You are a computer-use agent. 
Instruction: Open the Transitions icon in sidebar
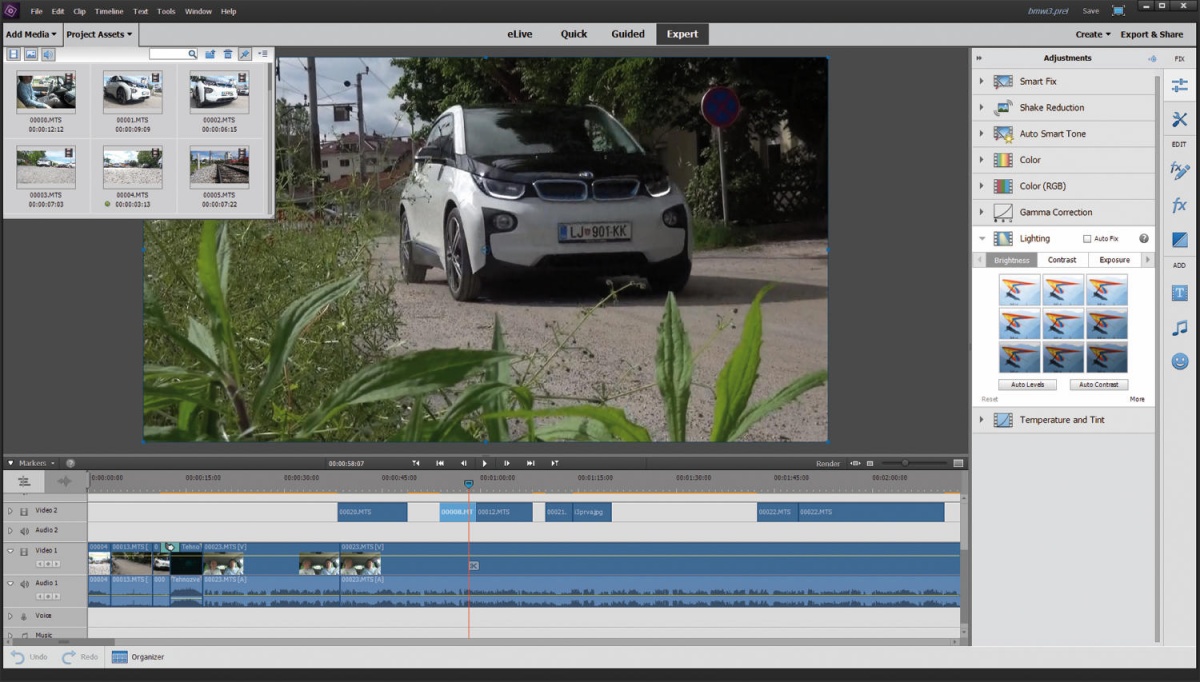tap(1180, 240)
